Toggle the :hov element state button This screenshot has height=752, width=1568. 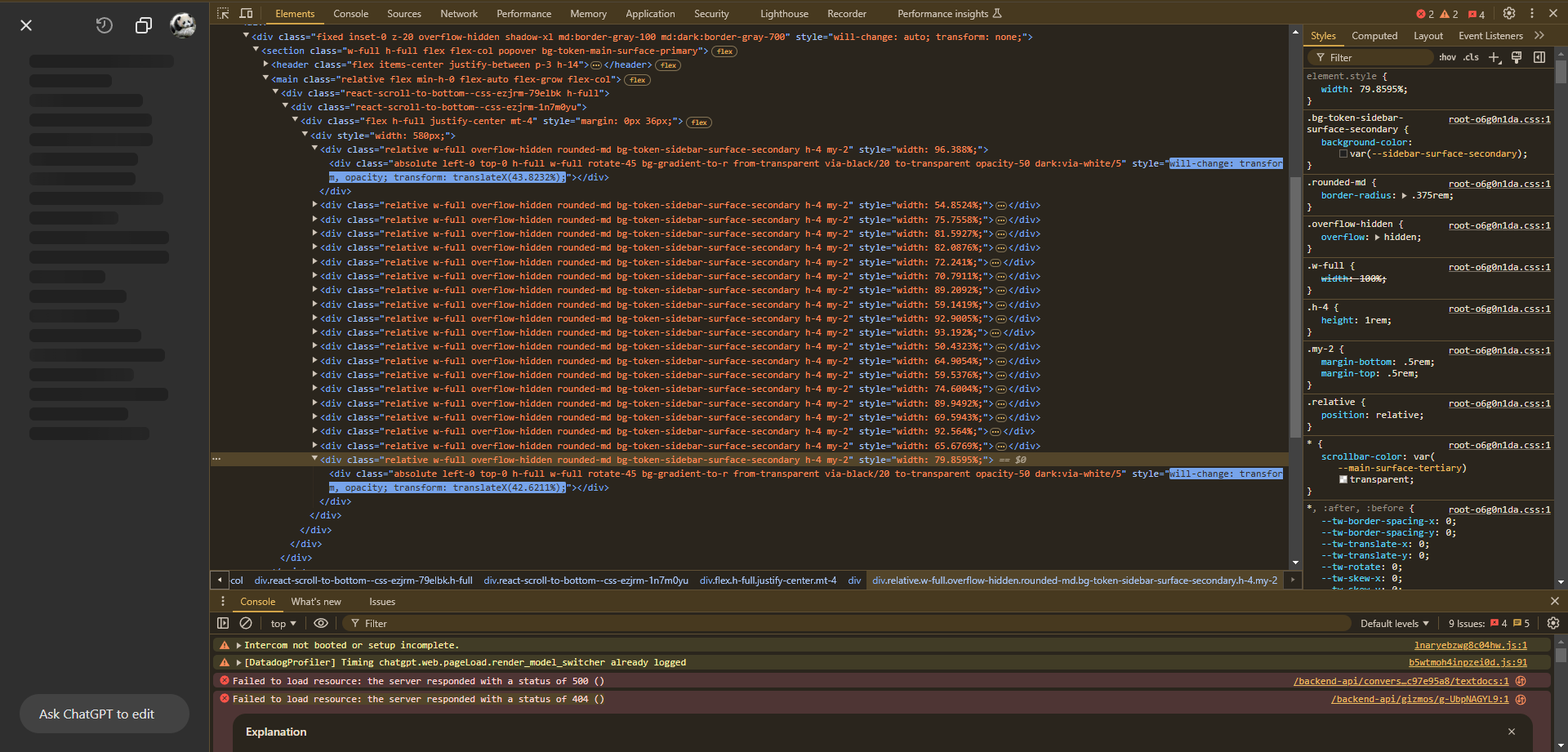(1448, 57)
